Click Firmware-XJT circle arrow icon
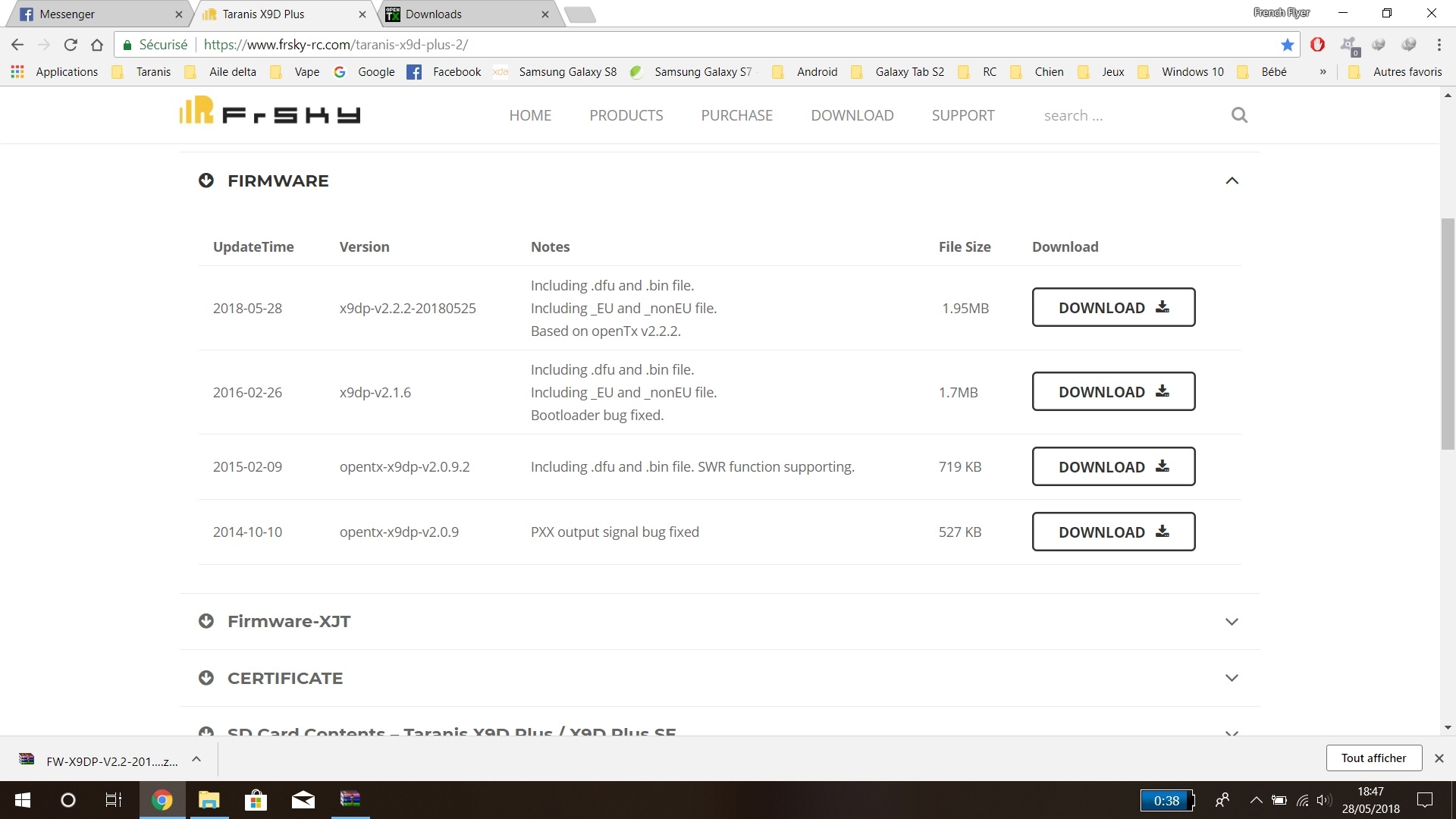 click(206, 621)
